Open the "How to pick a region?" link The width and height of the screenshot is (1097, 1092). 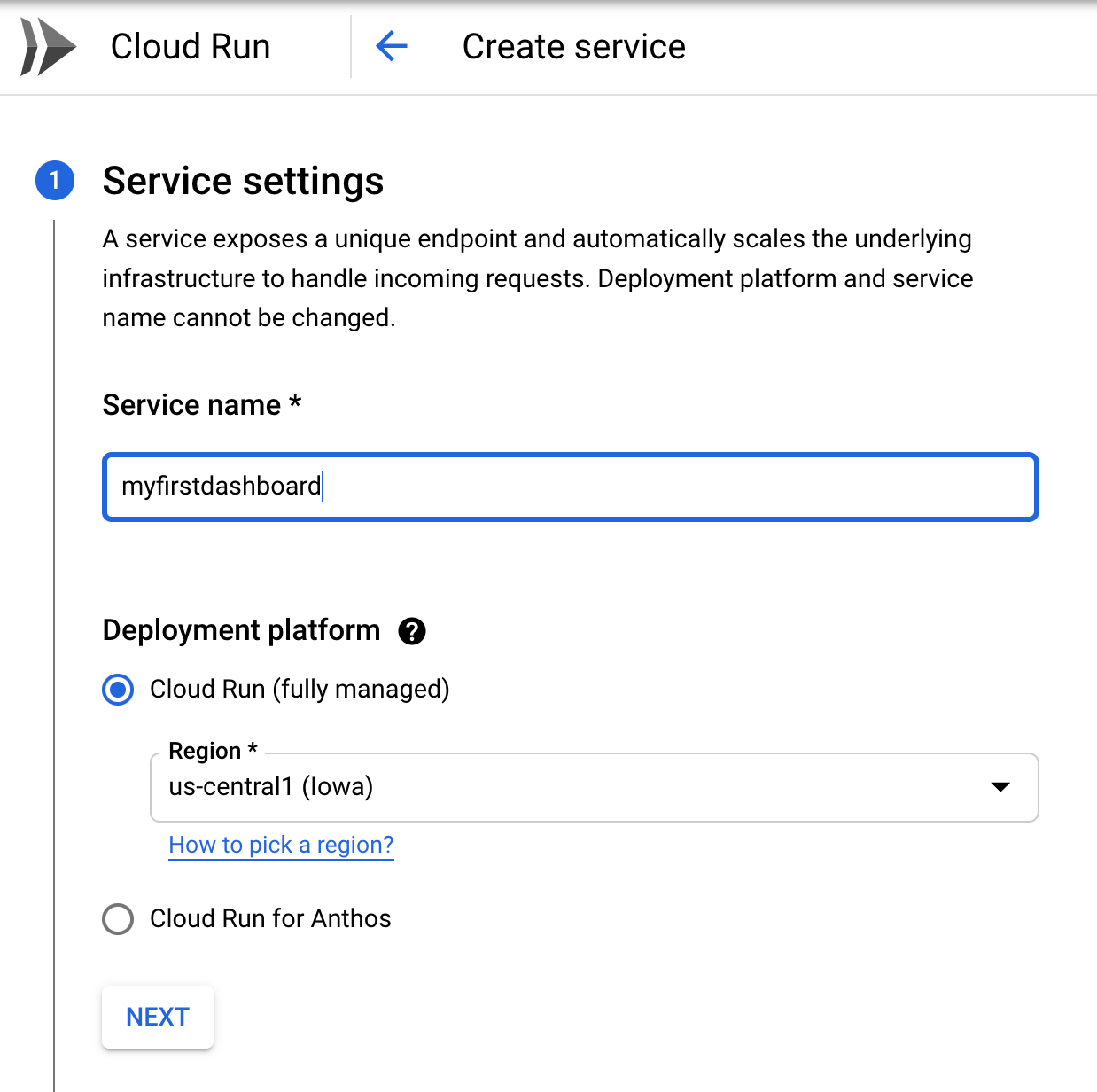281,846
